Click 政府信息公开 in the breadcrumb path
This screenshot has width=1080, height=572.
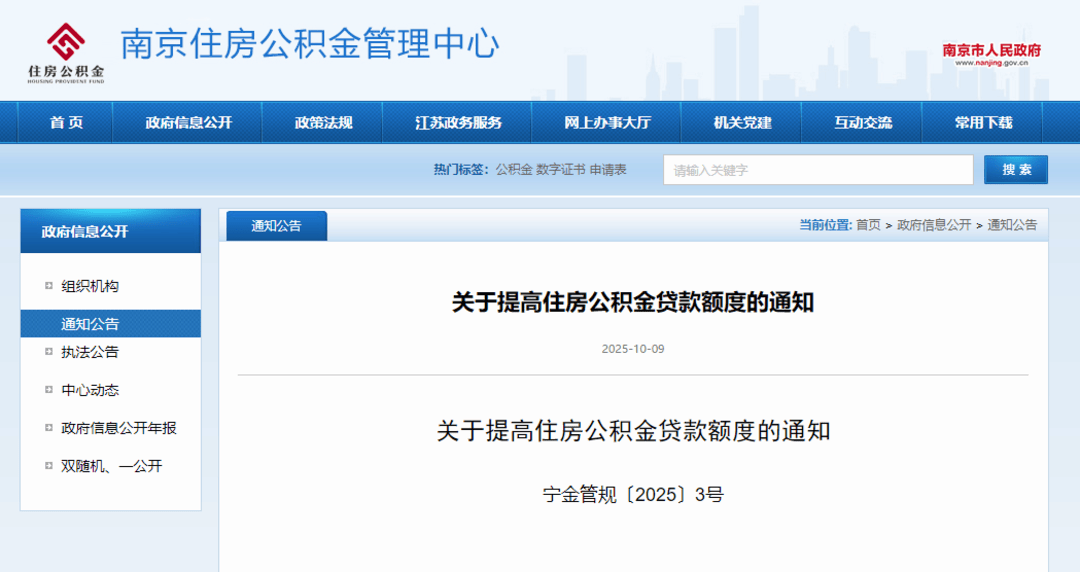934,226
